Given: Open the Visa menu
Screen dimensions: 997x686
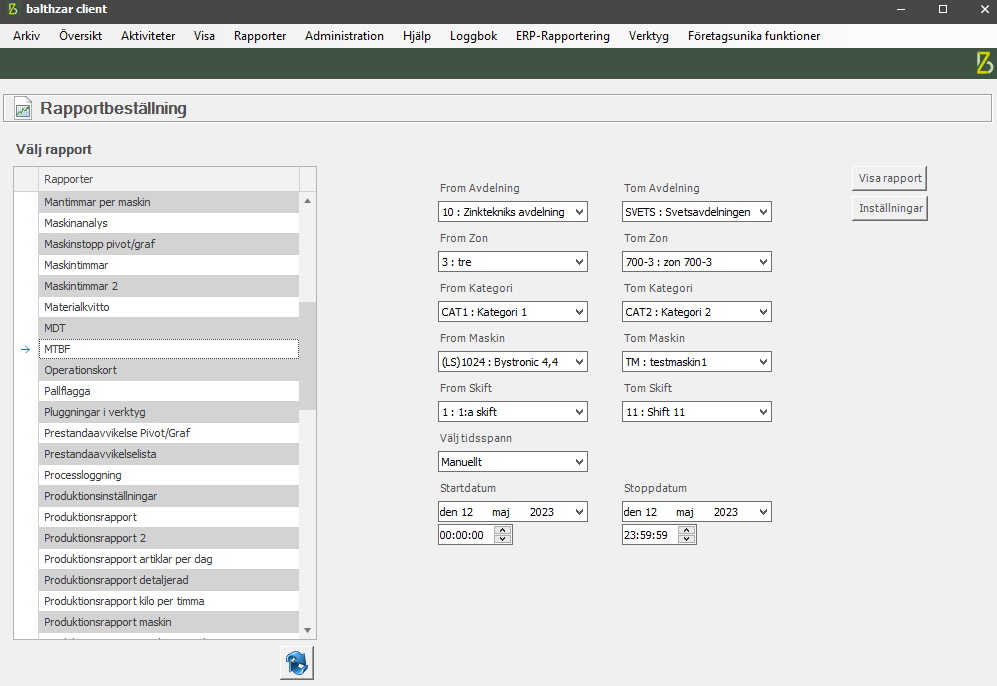Looking at the screenshot, I should pyautogui.click(x=204, y=36).
